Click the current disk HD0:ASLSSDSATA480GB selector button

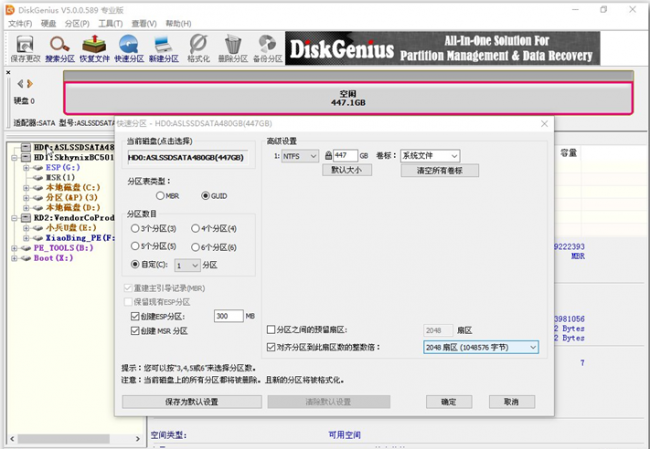(x=188, y=158)
